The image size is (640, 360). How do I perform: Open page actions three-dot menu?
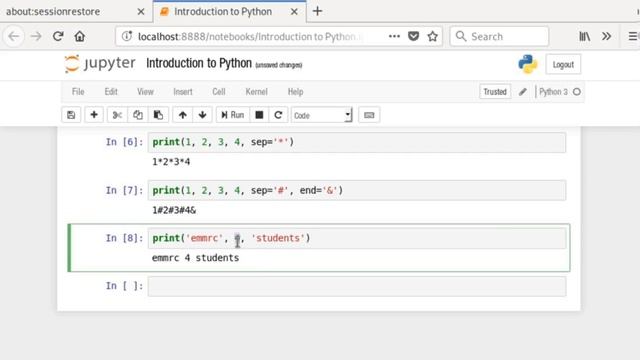tap(394, 36)
